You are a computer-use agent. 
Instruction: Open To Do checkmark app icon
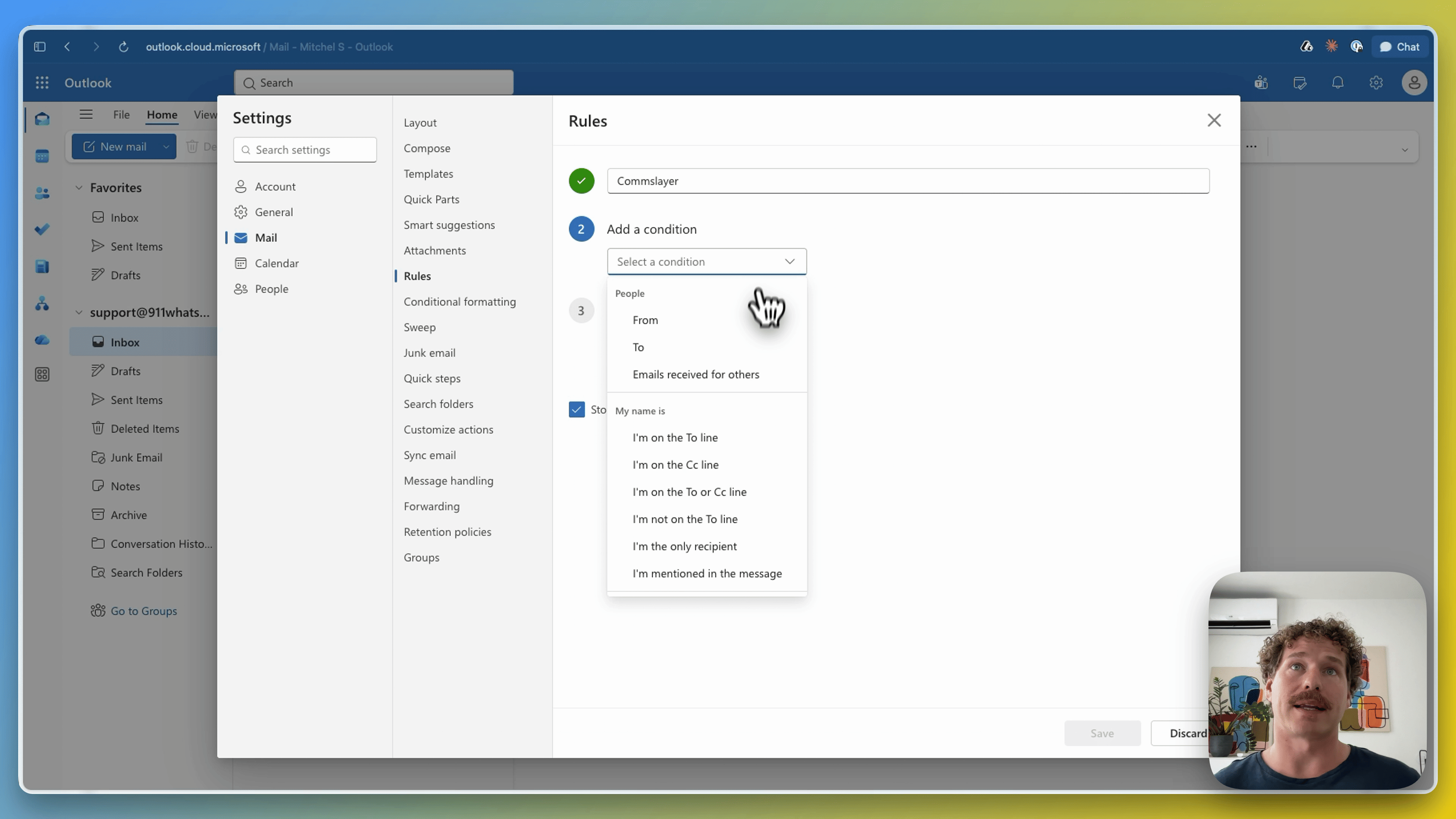pyautogui.click(x=42, y=229)
